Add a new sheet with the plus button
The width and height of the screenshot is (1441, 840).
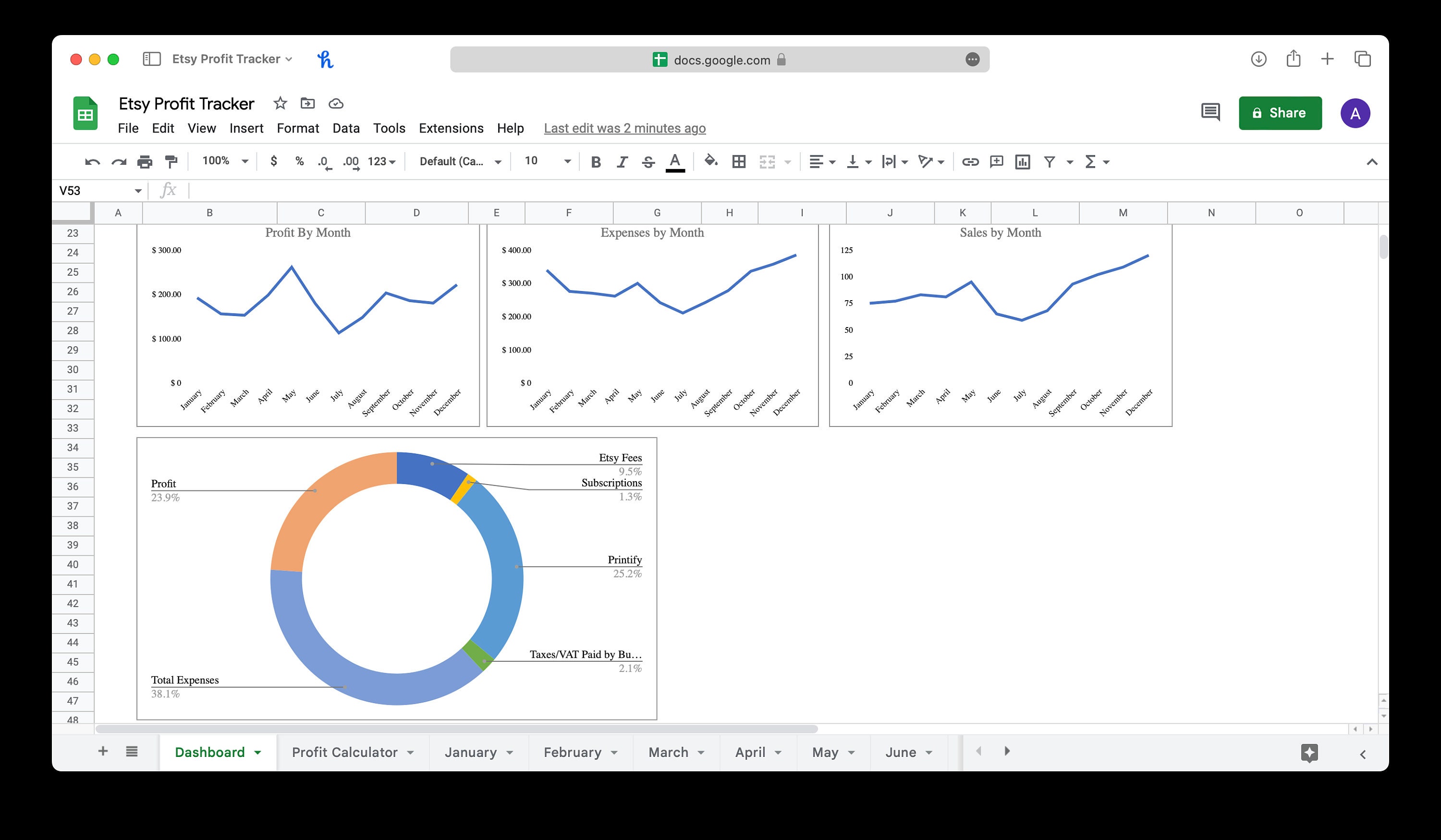[103, 751]
